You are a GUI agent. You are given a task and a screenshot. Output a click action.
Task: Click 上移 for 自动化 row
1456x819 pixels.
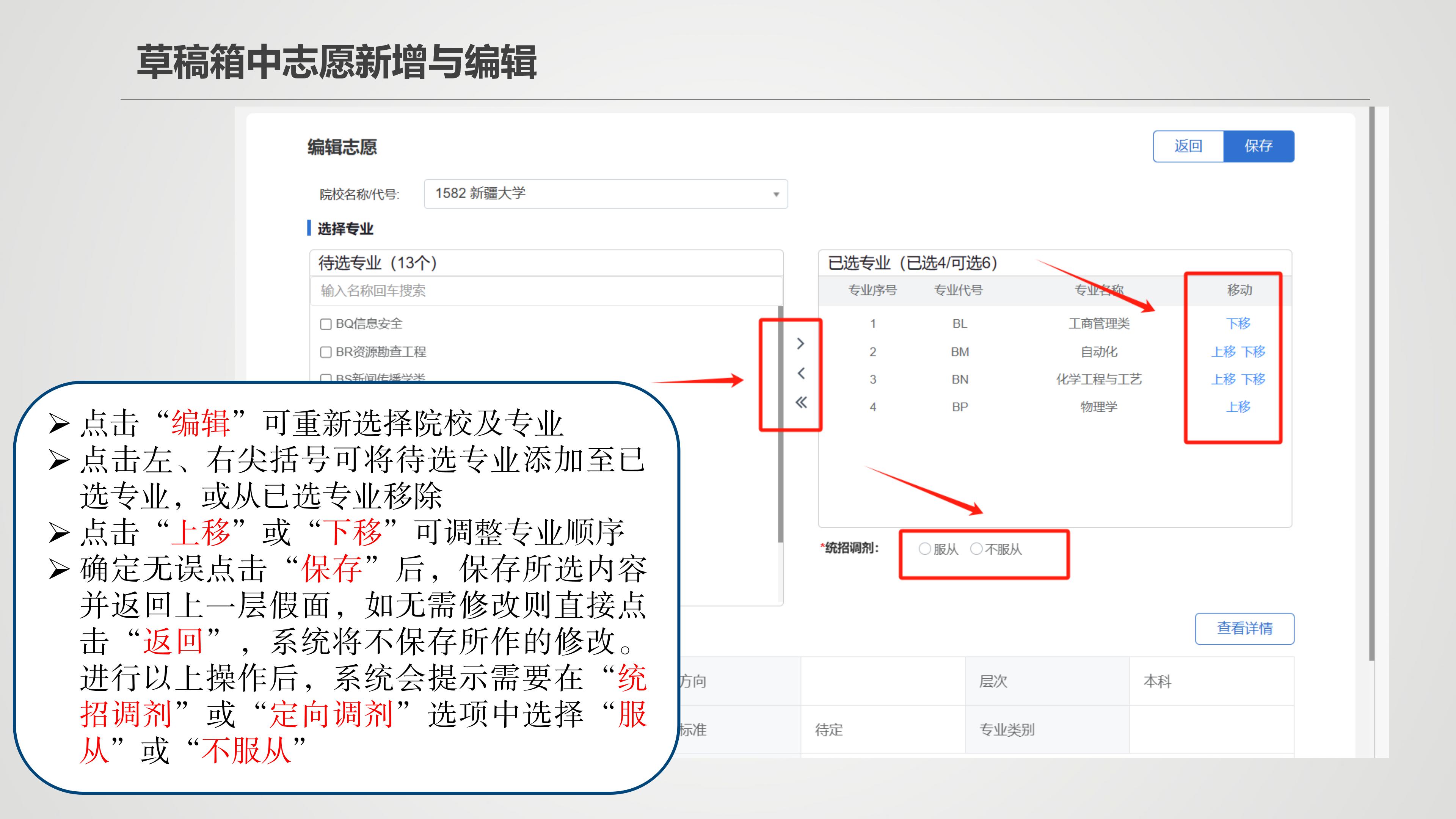pos(1224,352)
